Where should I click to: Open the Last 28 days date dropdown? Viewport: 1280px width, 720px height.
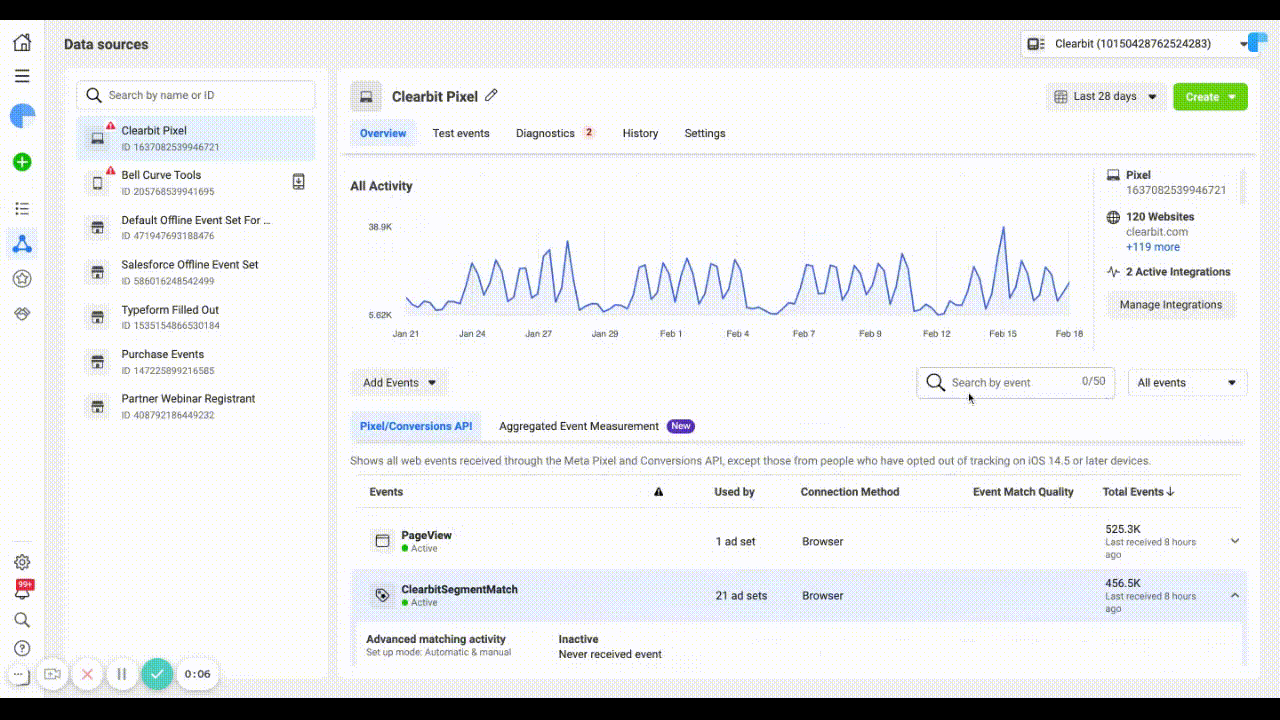tap(1107, 97)
